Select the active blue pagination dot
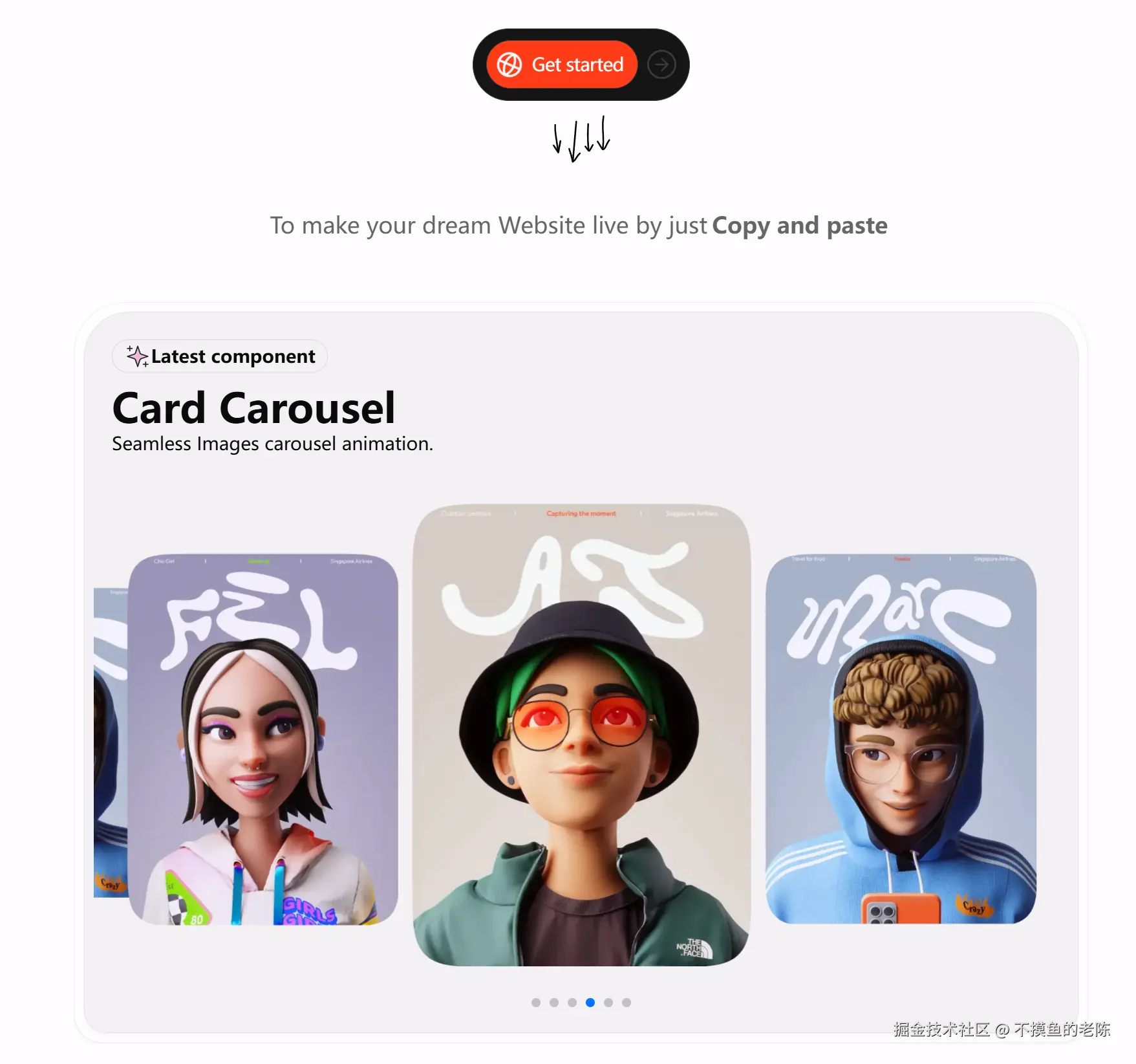 click(x=590, y=1003)
